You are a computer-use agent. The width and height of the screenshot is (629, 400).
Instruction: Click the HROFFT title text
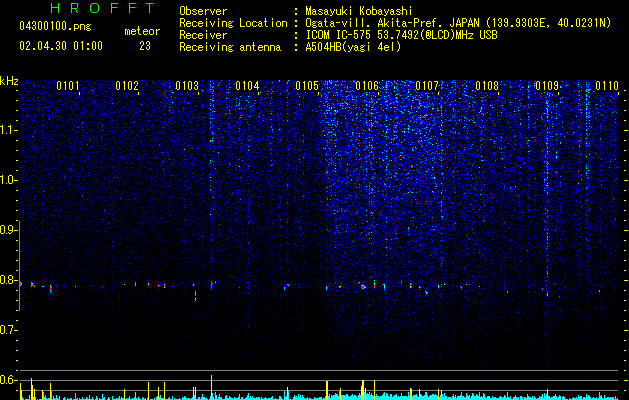click(102, 8)
